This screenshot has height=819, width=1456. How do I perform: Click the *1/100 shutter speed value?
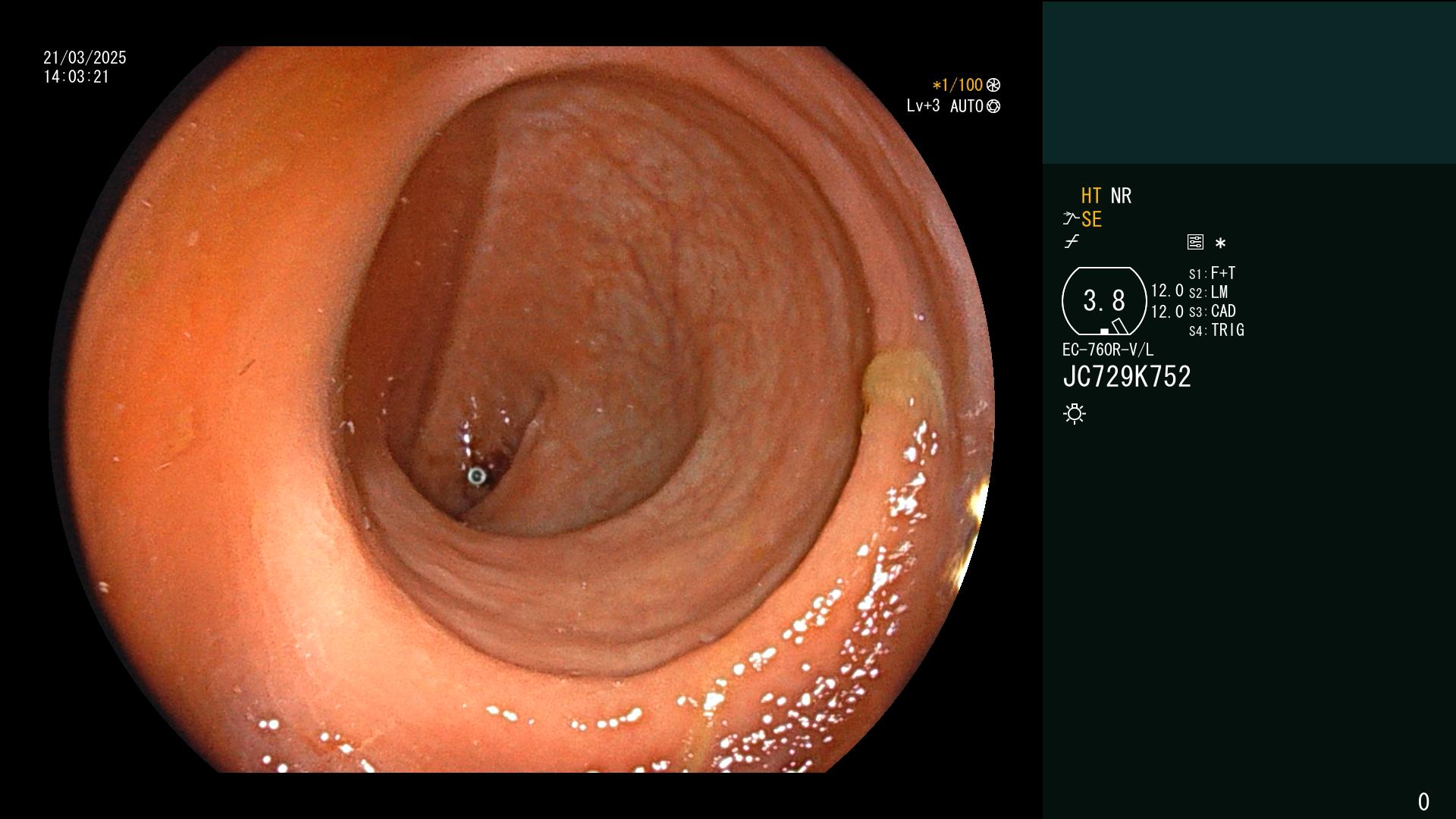click(x=957, y=85)
